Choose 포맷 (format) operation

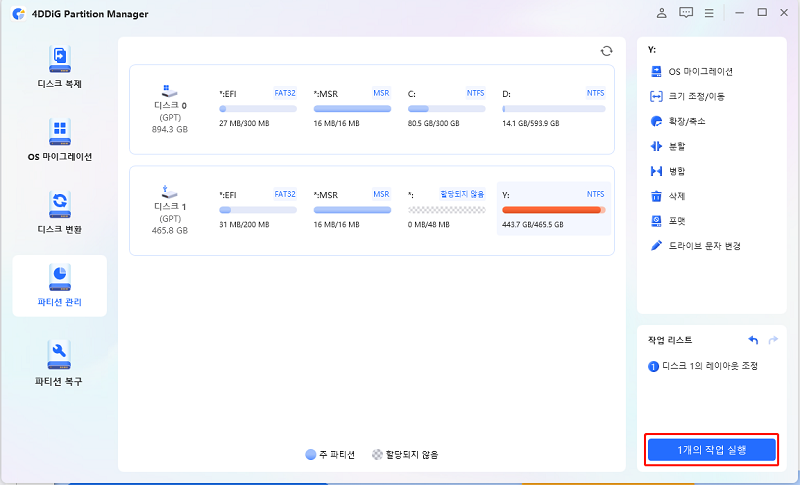coord(668,221)
